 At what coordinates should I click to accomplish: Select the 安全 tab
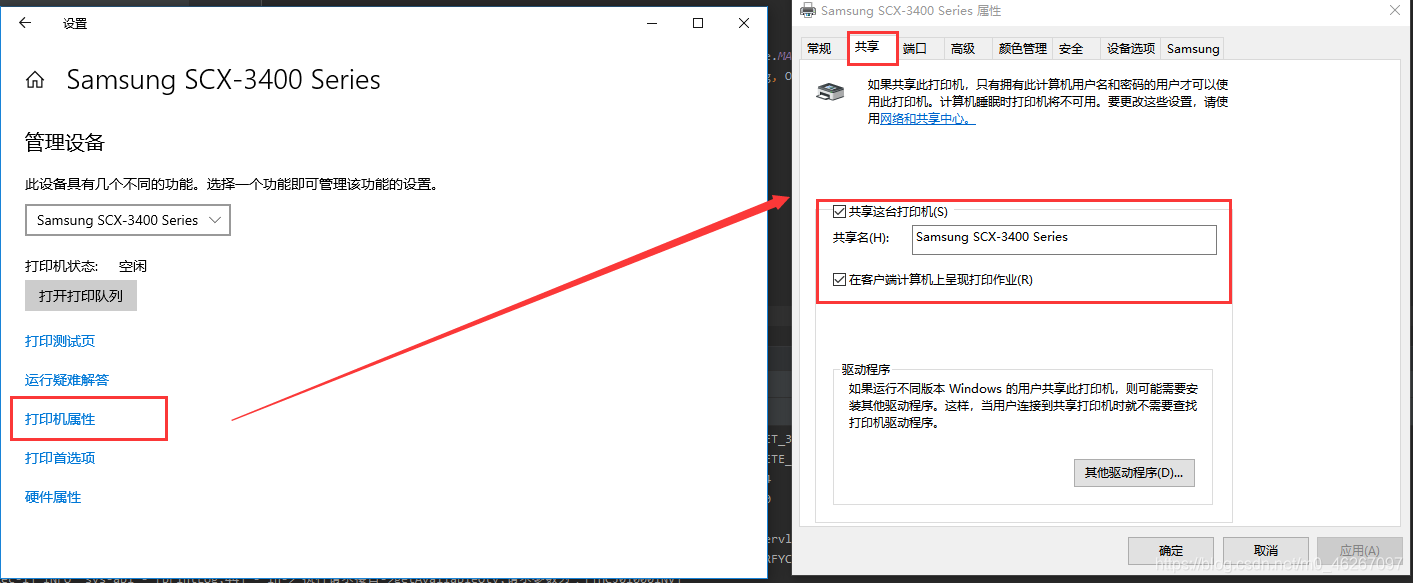click(1071, 48)
